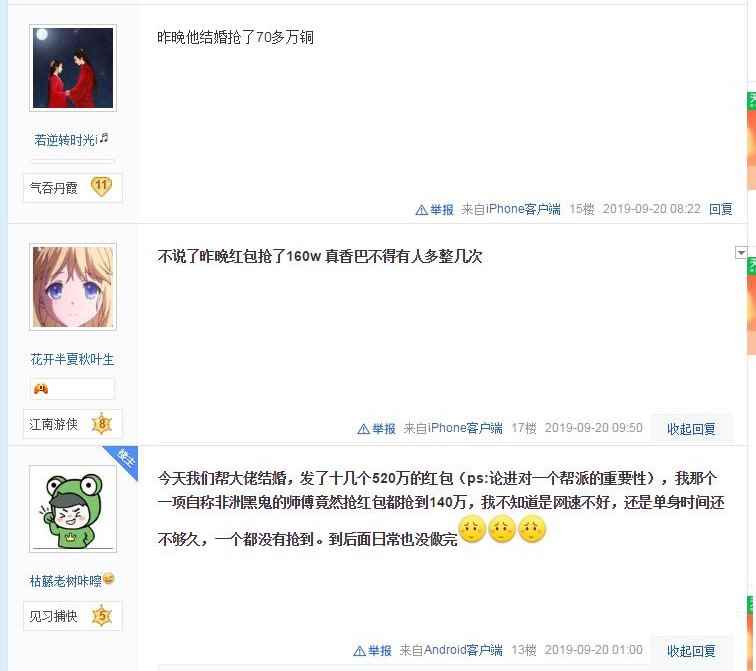The image size is (756, 671).
Task: Open the wedding couple avatar image
Action: tap(73, 68)
